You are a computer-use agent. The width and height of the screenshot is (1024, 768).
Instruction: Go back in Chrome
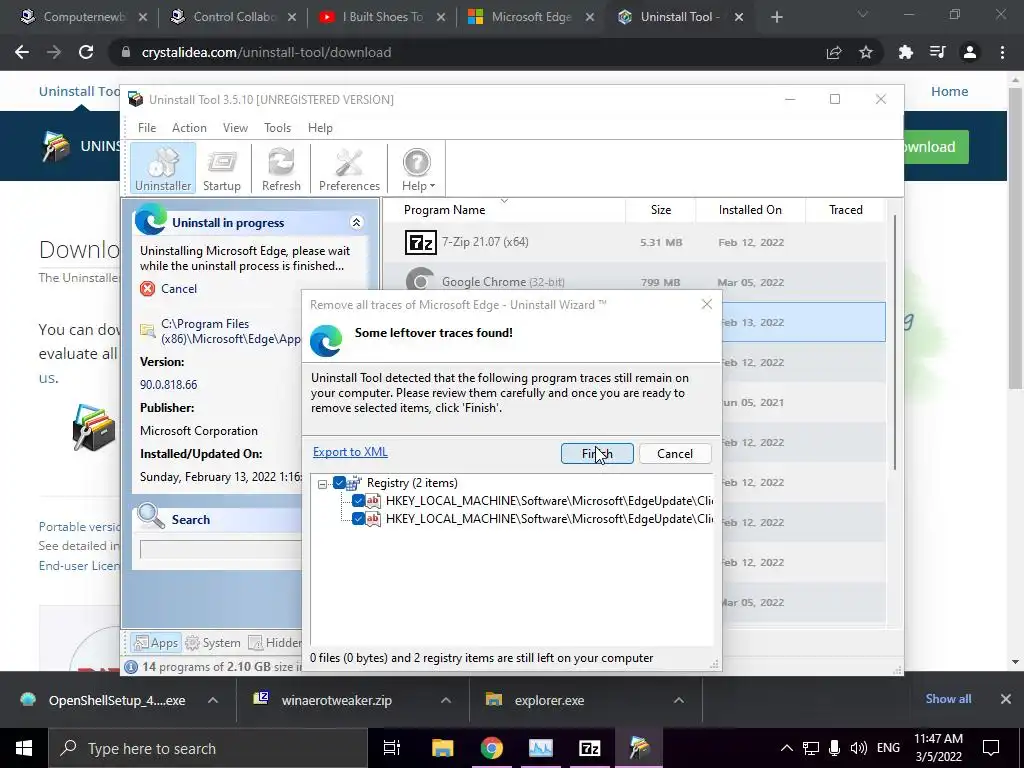coord(22,52)
